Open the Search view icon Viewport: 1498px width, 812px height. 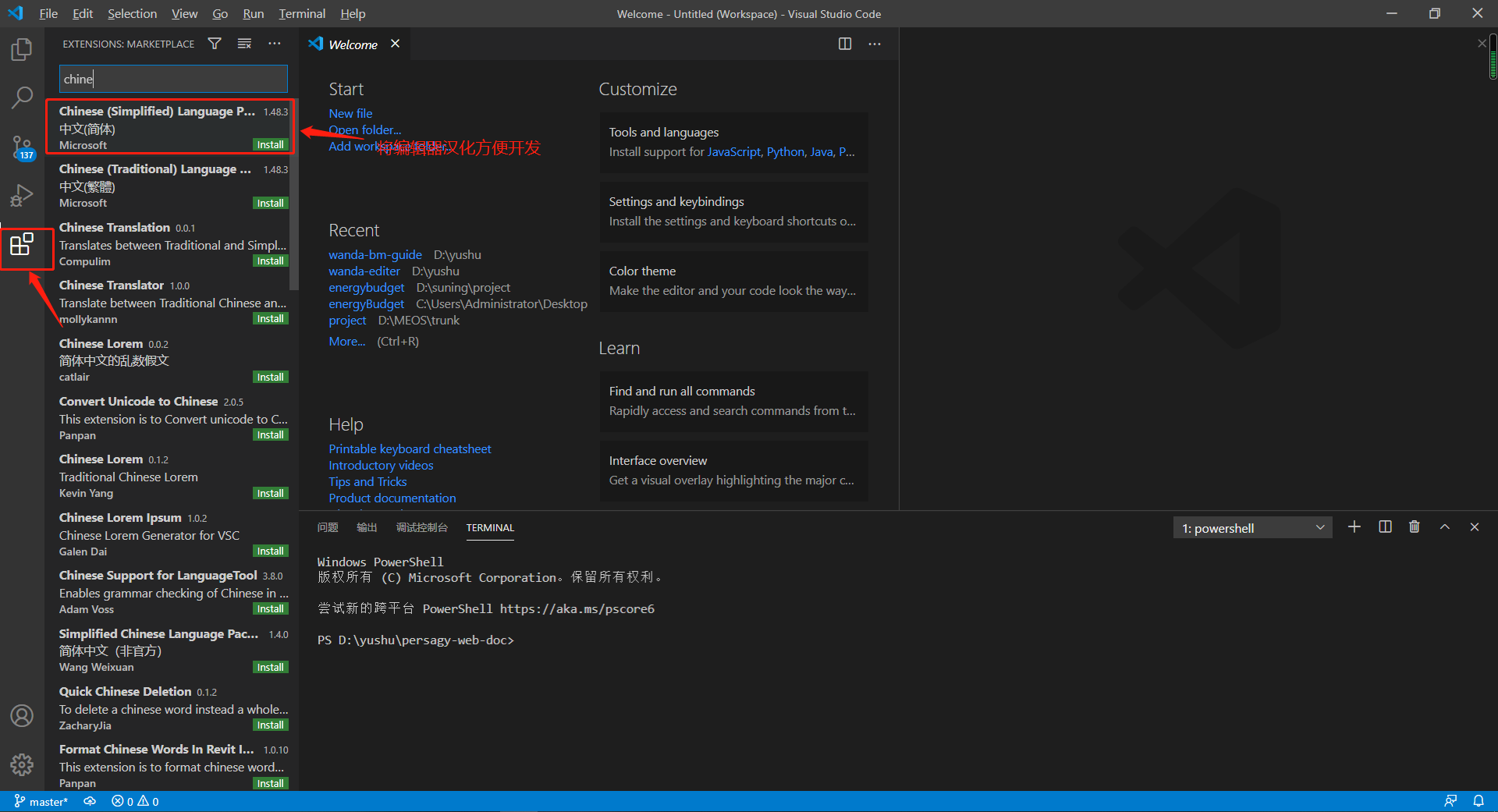(22, 98)
